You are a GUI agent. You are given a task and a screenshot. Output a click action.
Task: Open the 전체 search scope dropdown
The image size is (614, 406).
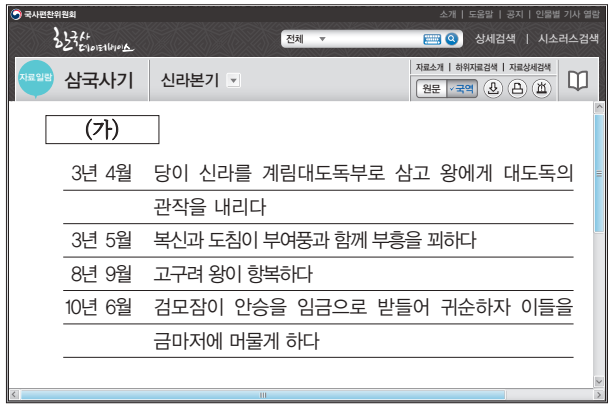coord(305,39)
